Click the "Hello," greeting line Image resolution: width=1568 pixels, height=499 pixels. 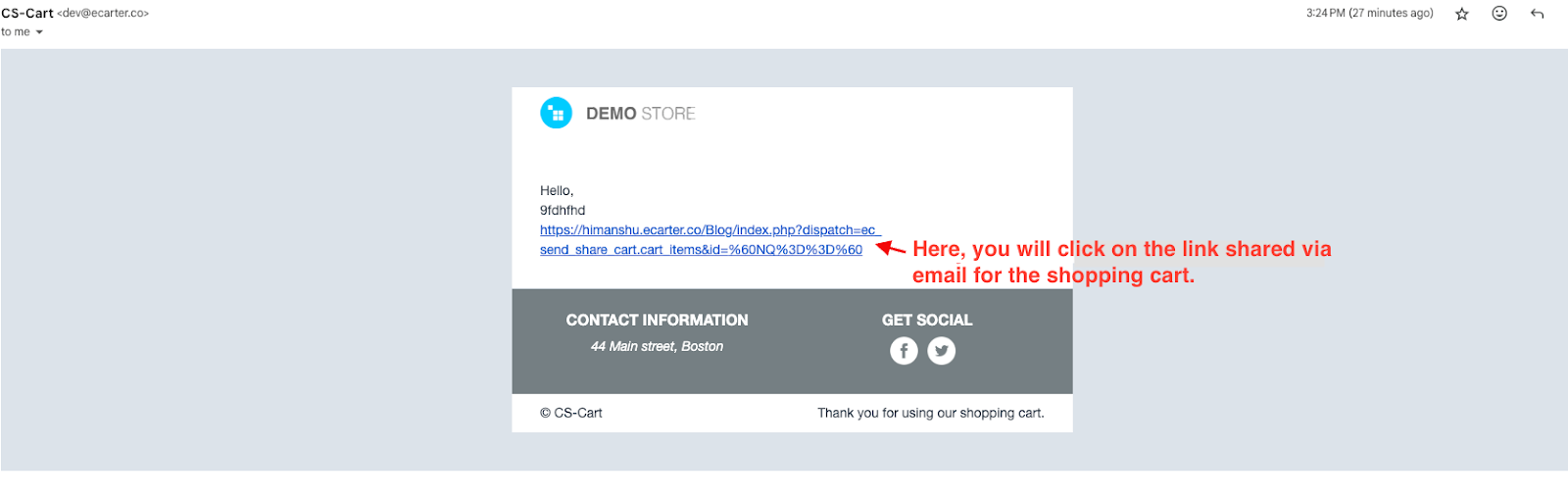tap(557, 191)
